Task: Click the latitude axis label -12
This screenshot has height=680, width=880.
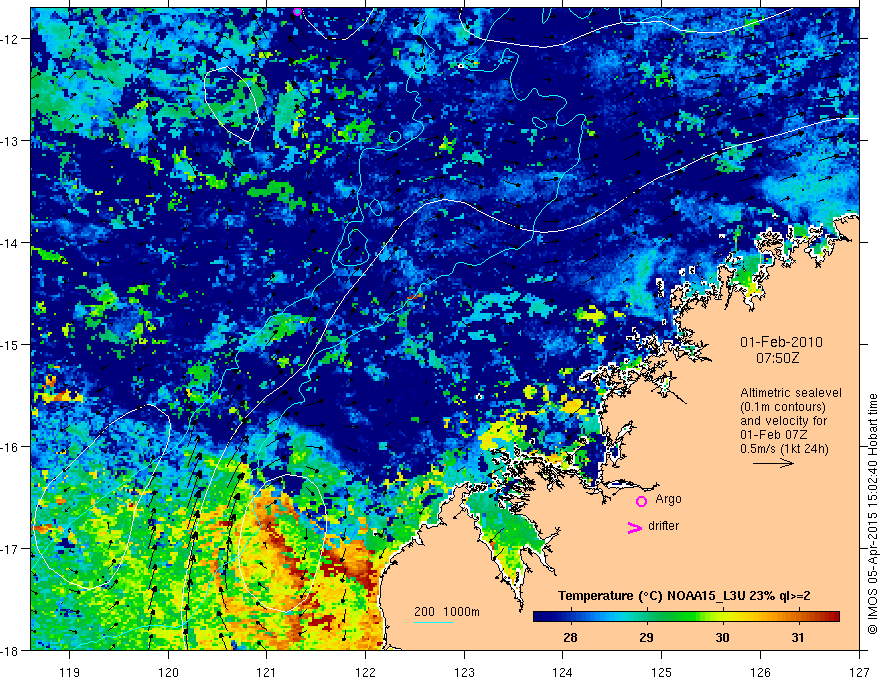Action: tap(10, 39)
